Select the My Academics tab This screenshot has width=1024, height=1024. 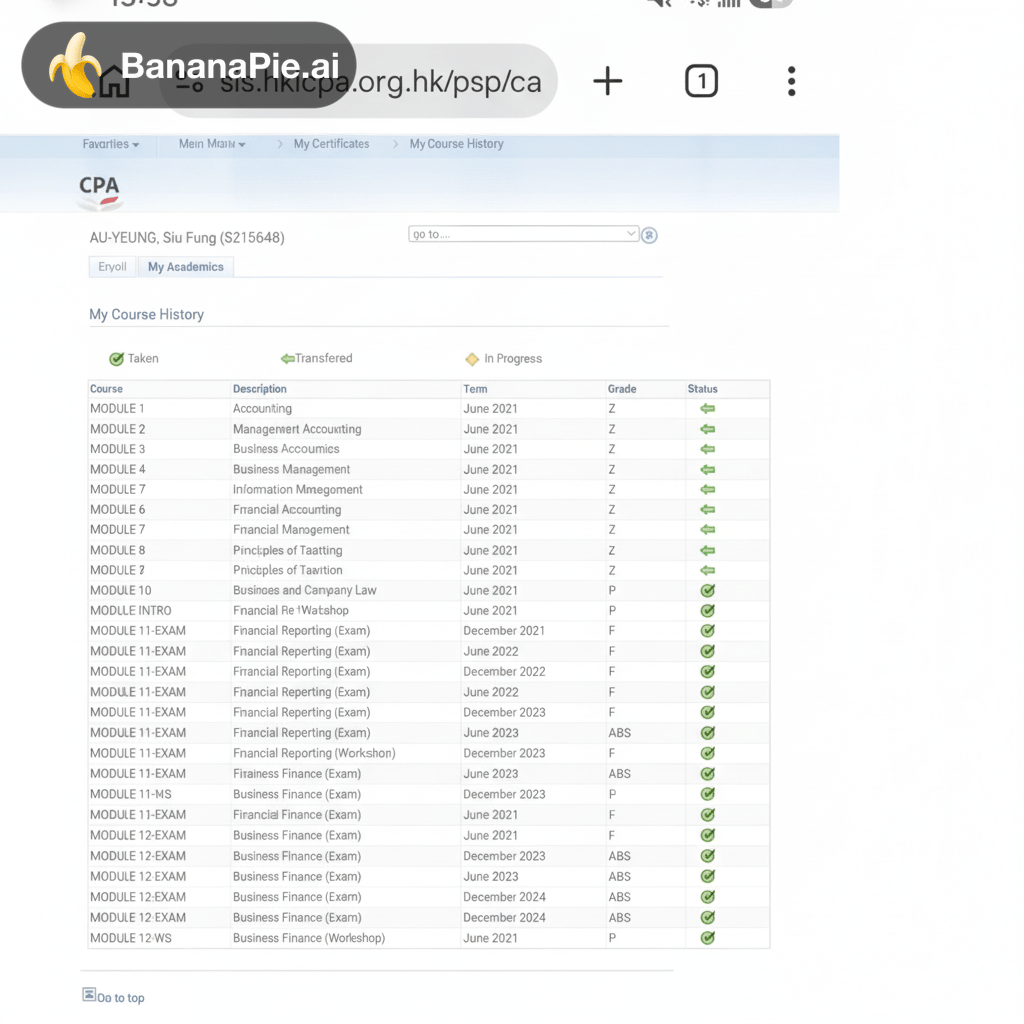click(x=185, y=267)
